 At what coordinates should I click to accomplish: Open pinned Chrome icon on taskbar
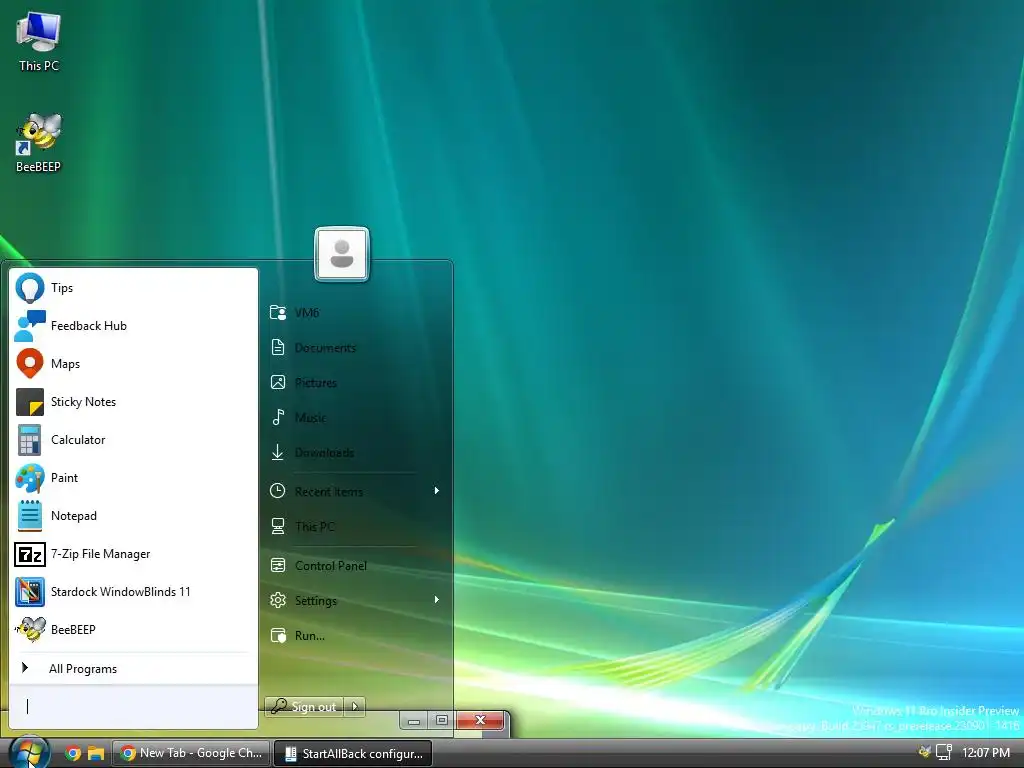(73, 754)
